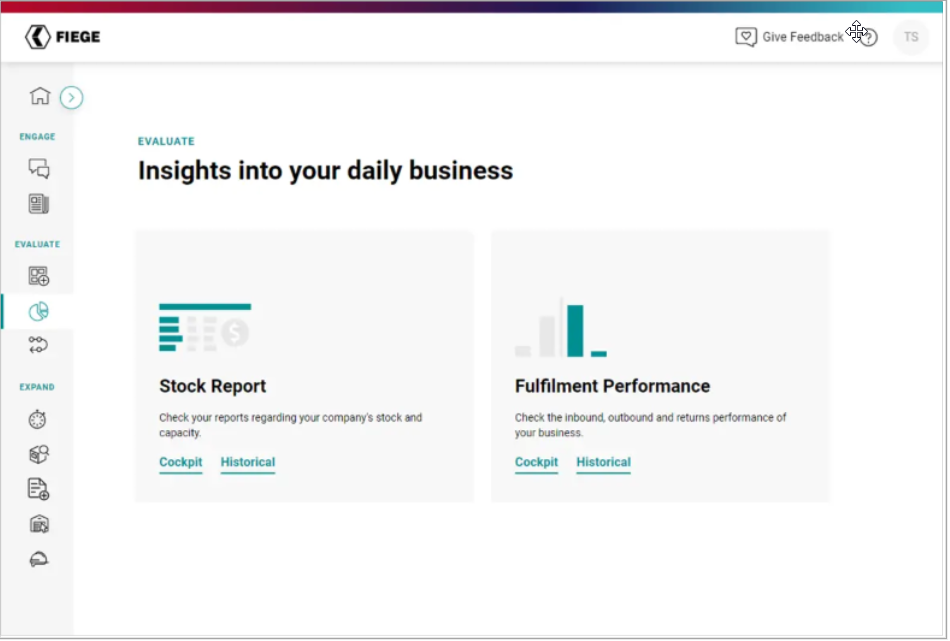Select the truck delivery icon at the sidebar bottom
The image size is (950, 641).
pyautogui.click(x=38, y=558)
